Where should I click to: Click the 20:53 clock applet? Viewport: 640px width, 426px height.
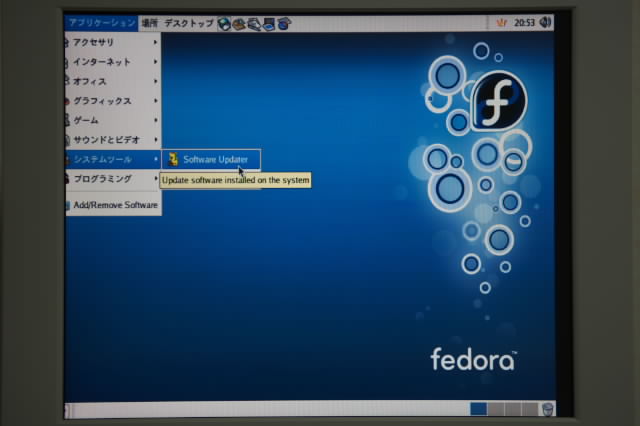(x=524, y=23)
